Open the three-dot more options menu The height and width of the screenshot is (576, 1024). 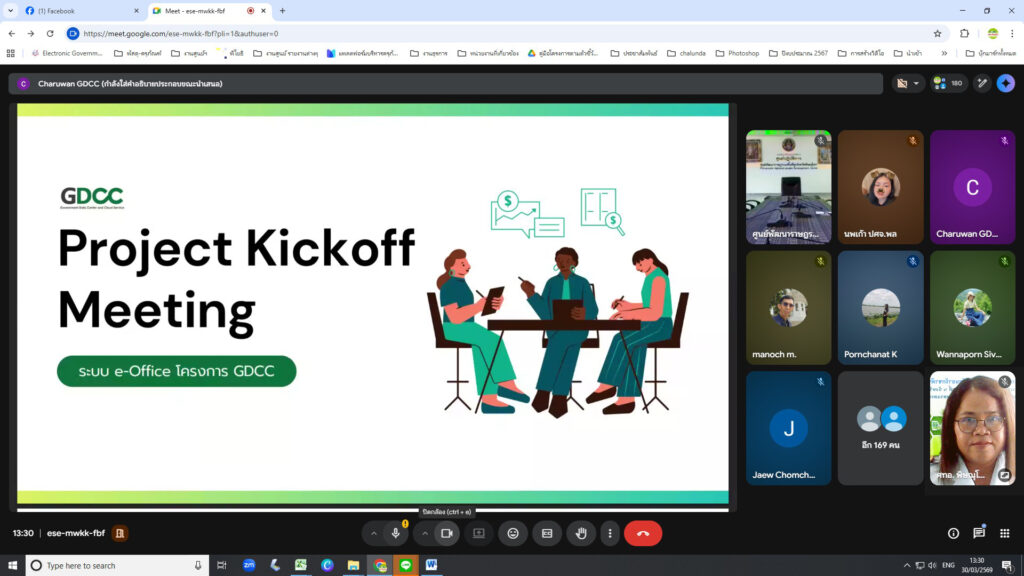point(610,534)
